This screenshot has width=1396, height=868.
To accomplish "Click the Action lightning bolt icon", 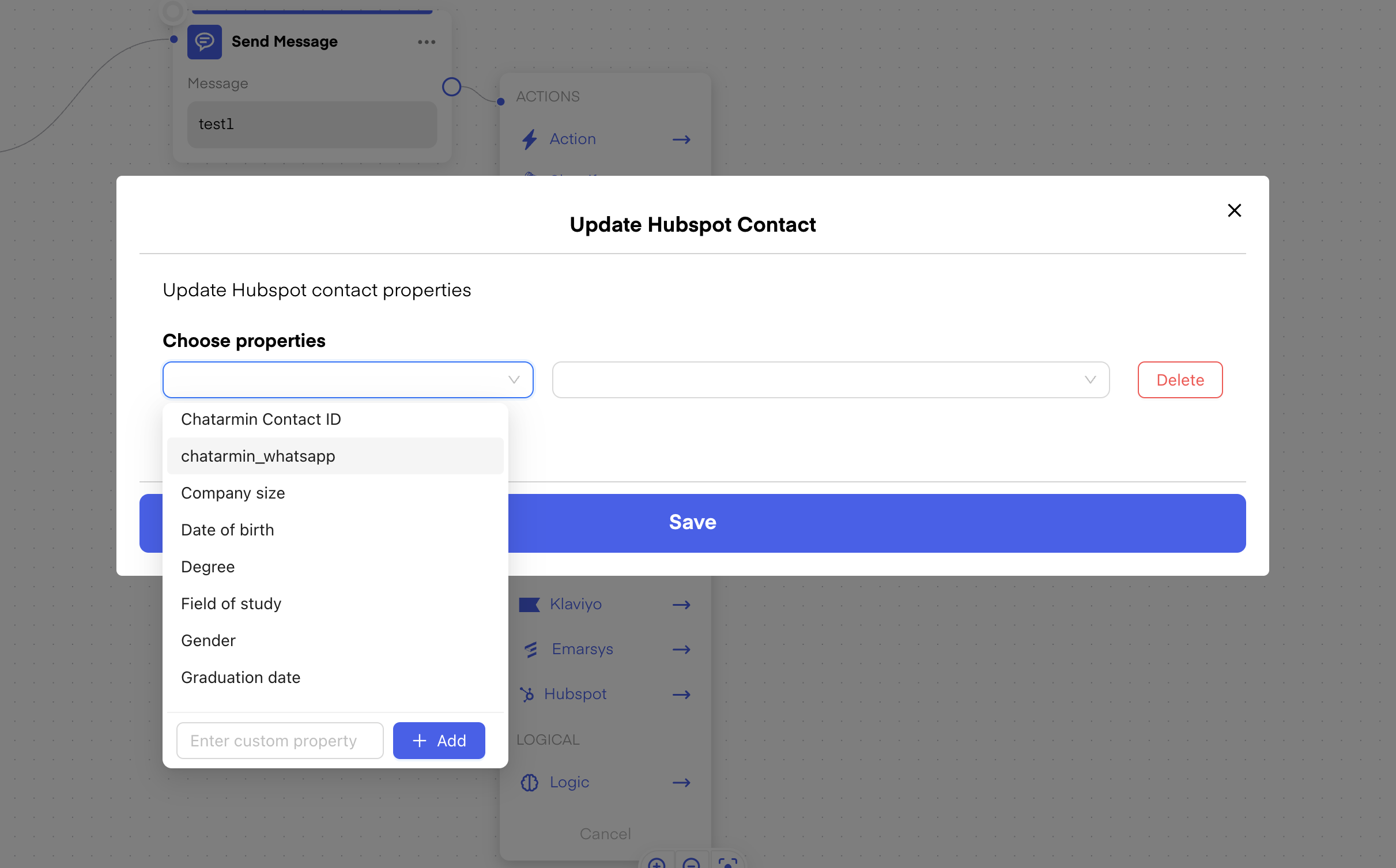I will tap(529, 139).
